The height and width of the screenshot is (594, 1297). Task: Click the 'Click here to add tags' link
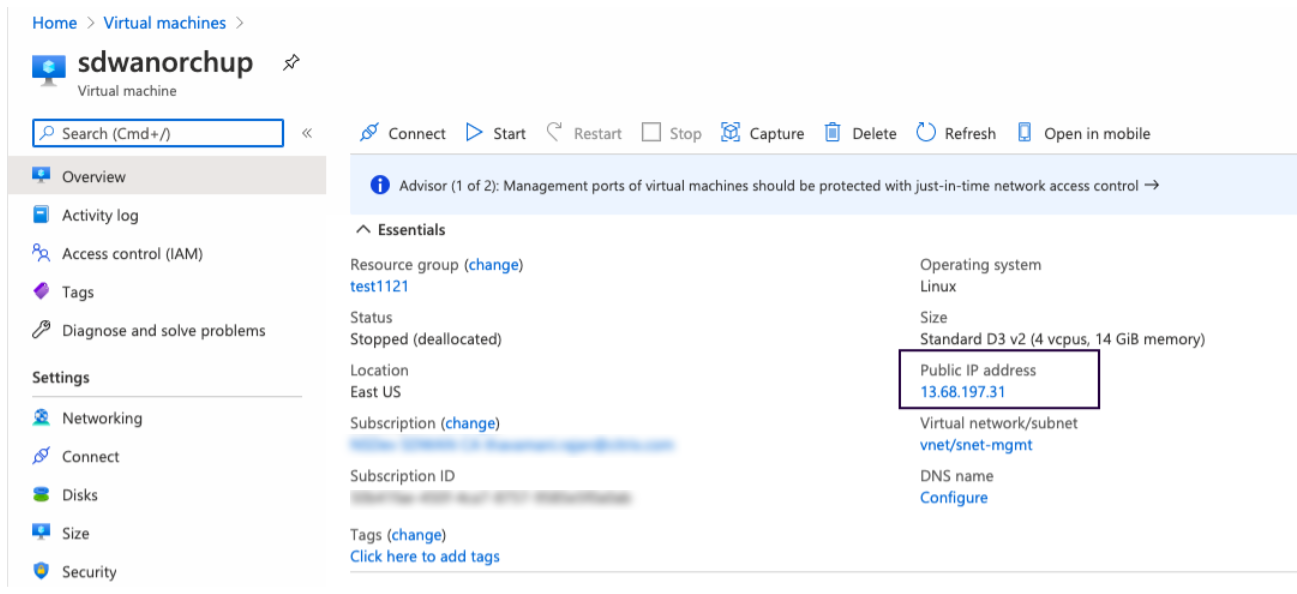point(425,557)
